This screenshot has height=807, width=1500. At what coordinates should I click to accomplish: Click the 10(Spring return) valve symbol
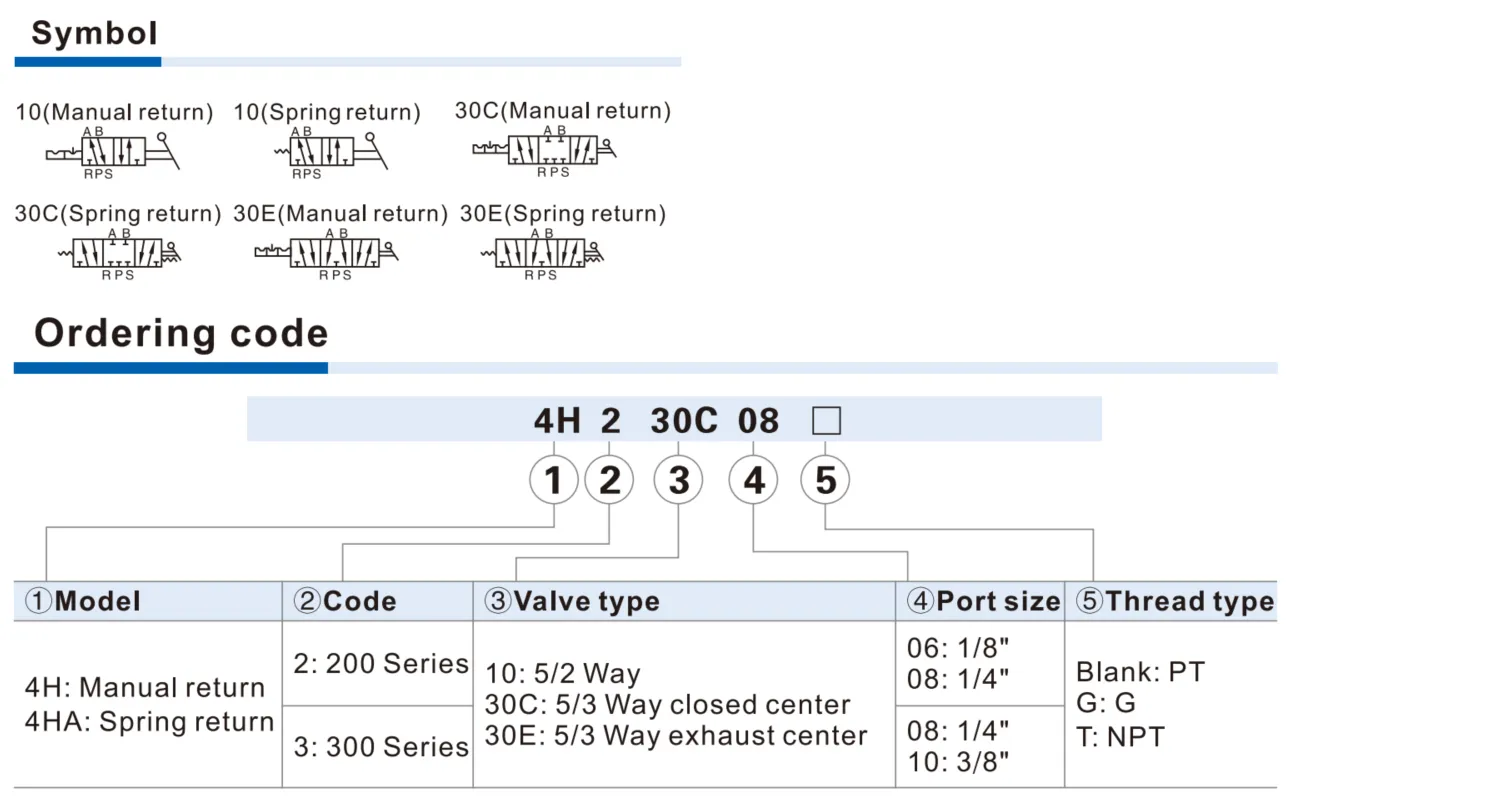330,153
